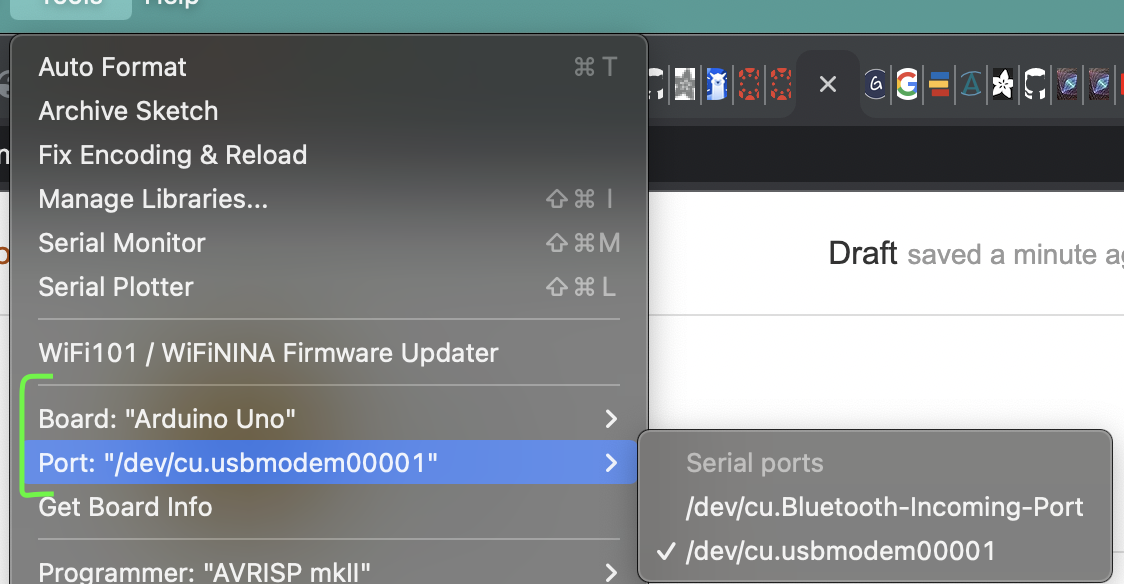This screenshot has width=1124, height=584.
Task: Expand the Port submenu arrow
Action: tap(611, 463)
